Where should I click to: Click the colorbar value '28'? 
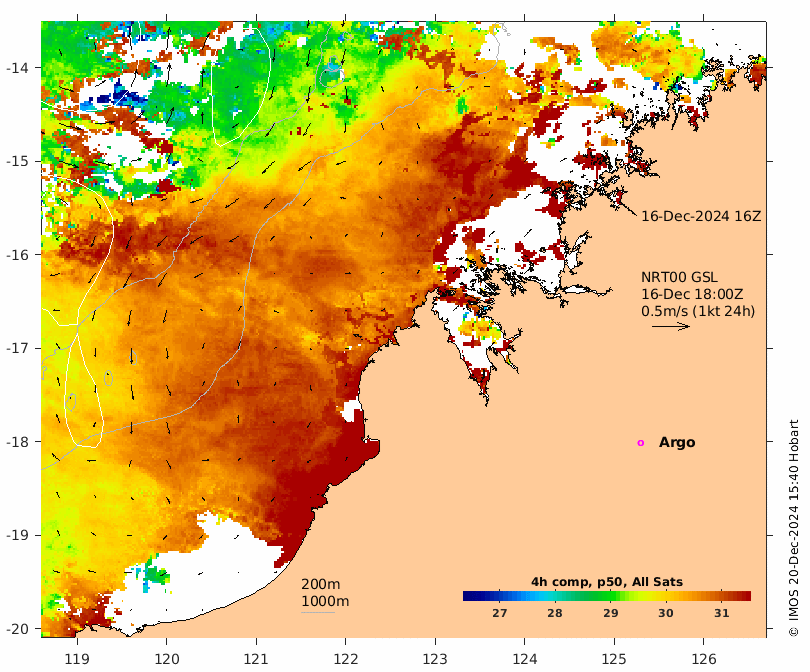[x=555, y=613]
